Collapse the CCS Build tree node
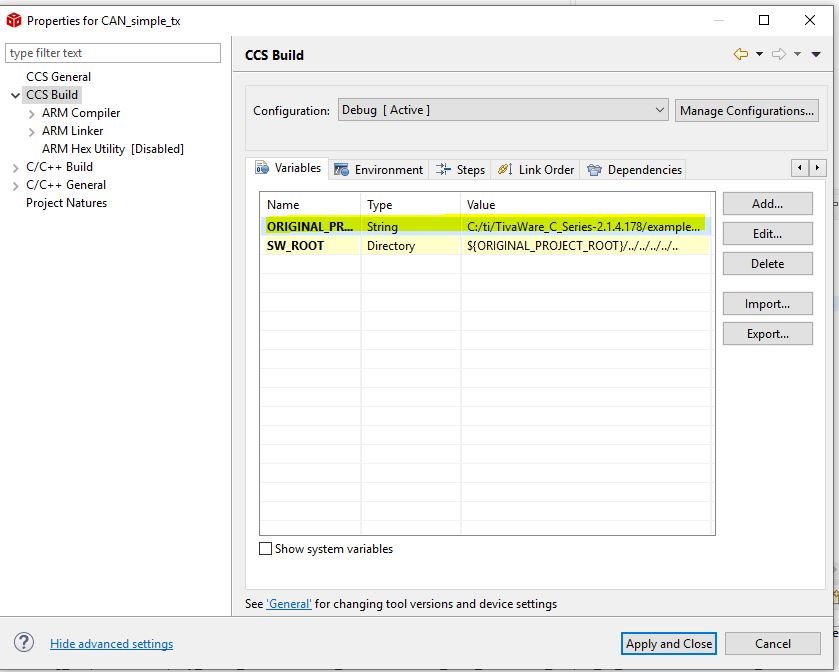 click(16, 95)
